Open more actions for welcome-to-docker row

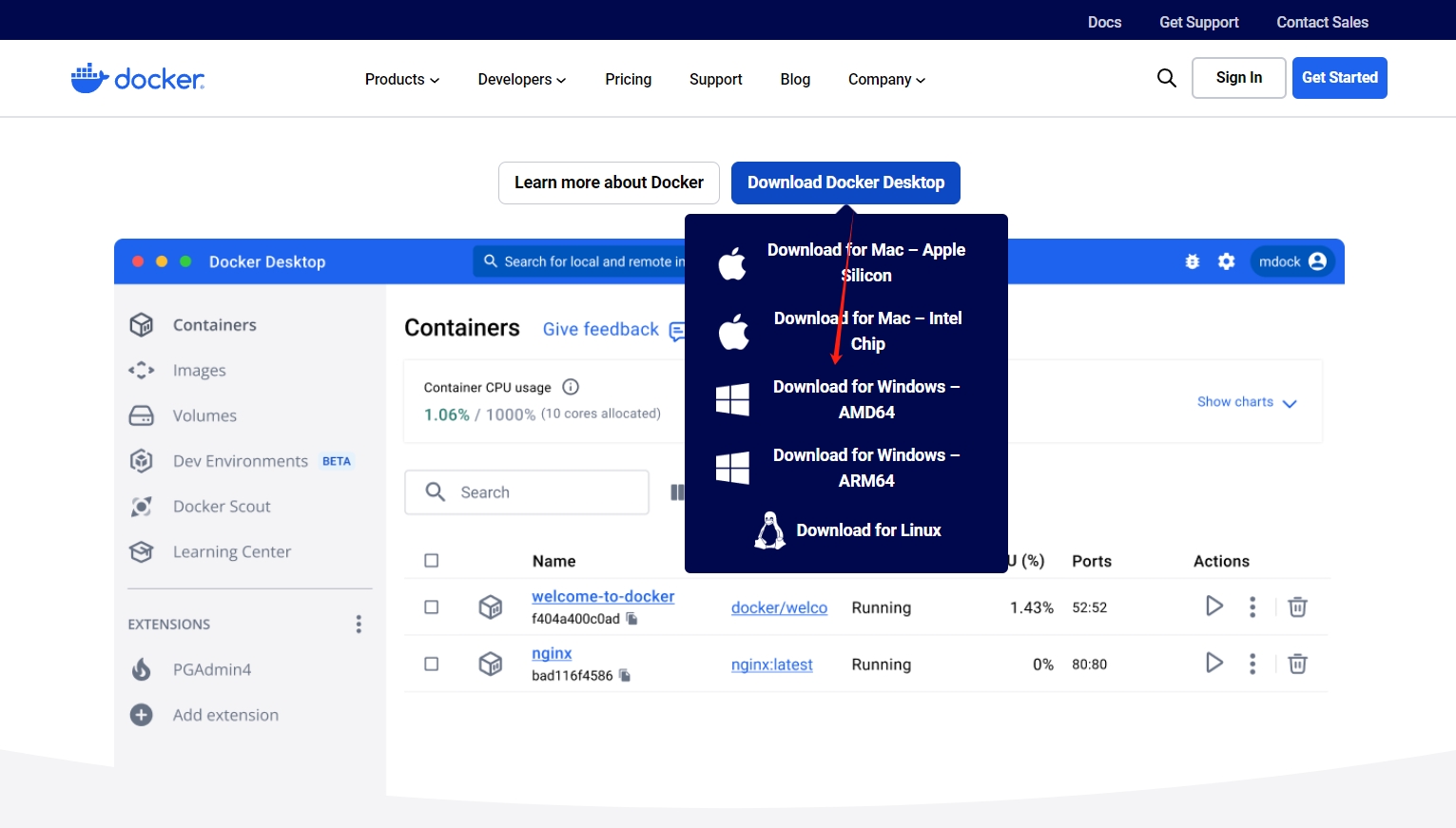tap(1252, 607)
